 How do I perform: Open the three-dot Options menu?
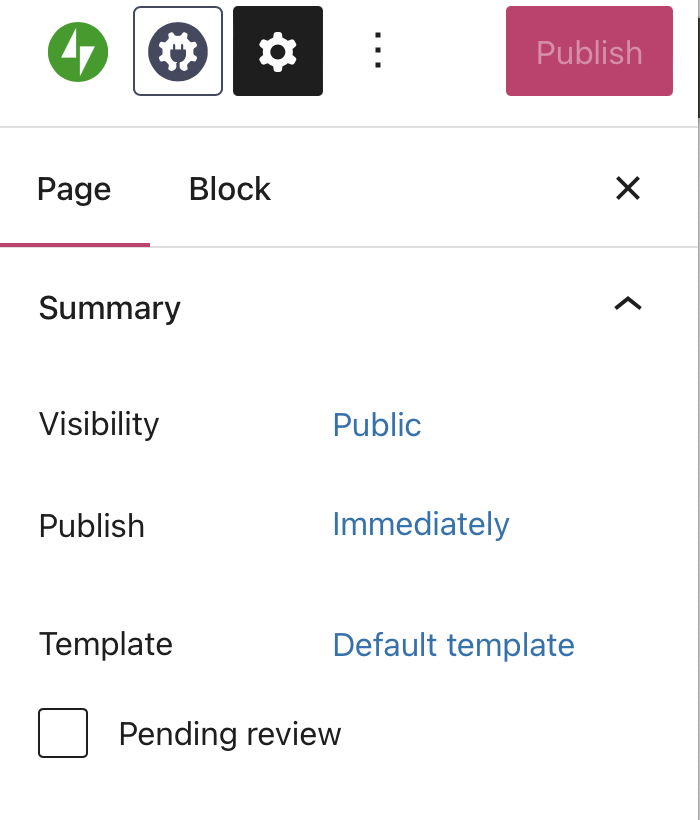tap(377, 51)
